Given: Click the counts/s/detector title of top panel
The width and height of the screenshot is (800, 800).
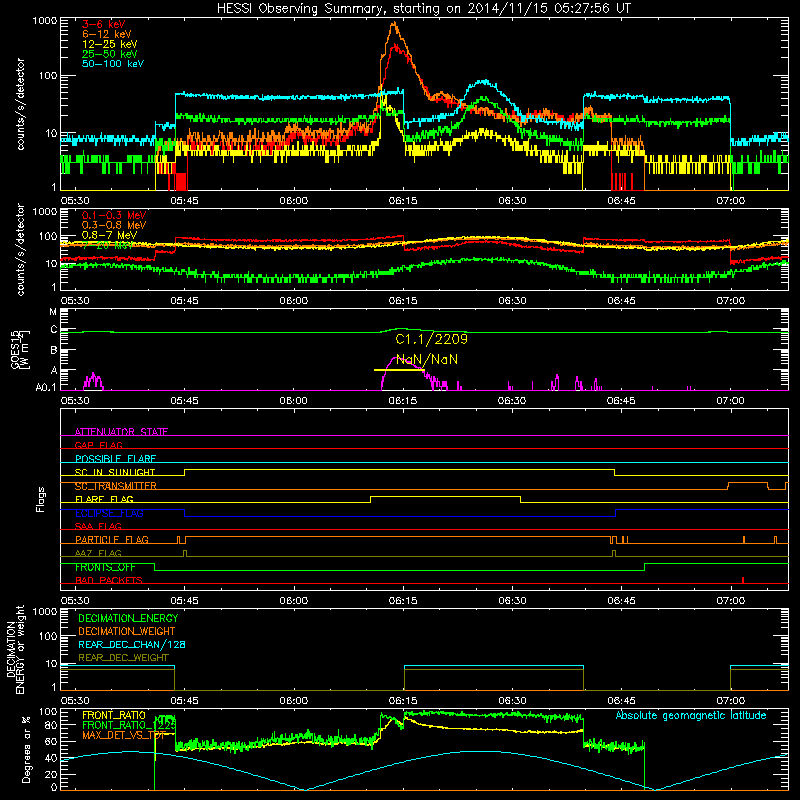Looking at the screenshot, I should coord(20,104).
